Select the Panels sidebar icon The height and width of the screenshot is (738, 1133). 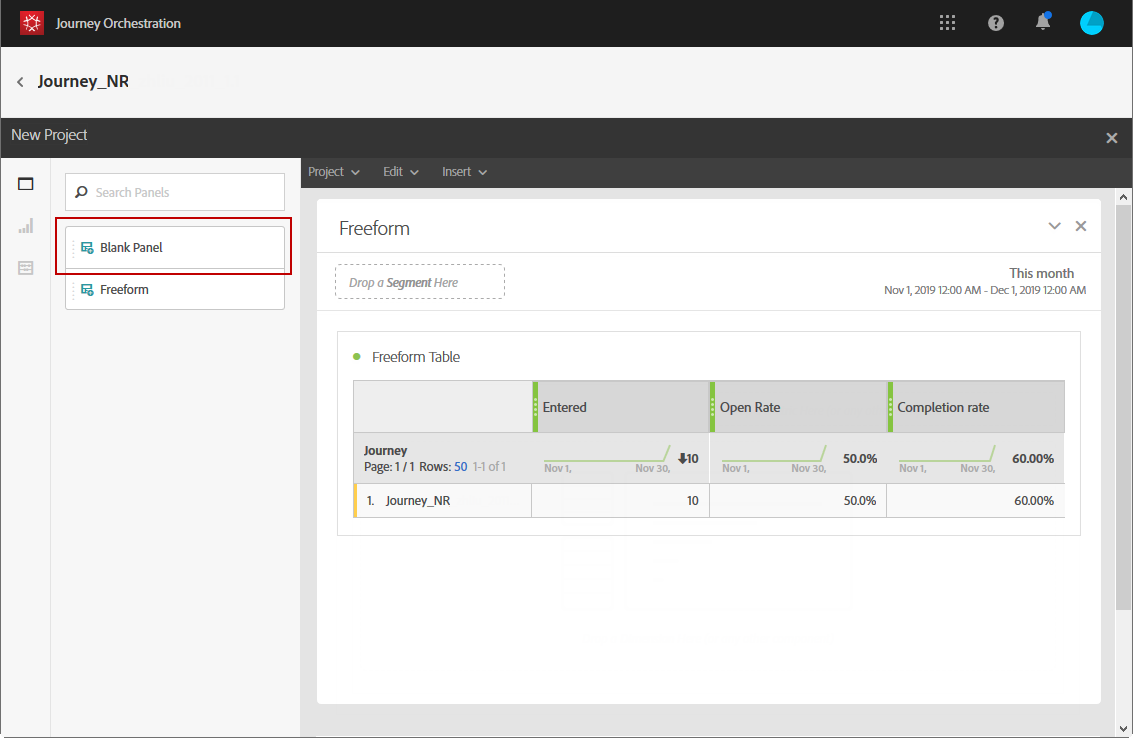[26, 184]
